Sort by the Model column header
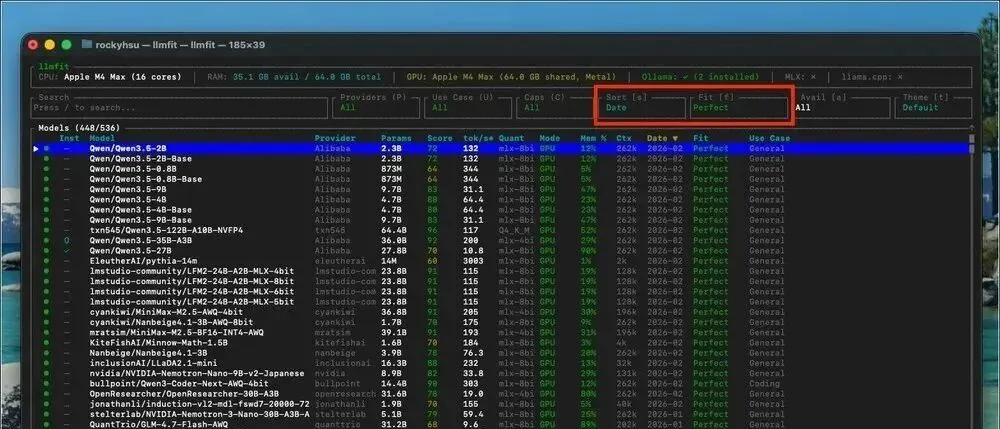Screen dimensions: 1000x429 [102, 138]
